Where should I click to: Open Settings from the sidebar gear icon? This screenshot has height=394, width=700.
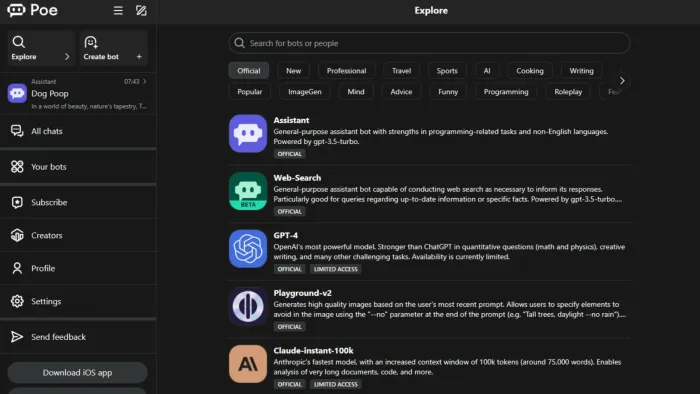(x=17, y=301)
